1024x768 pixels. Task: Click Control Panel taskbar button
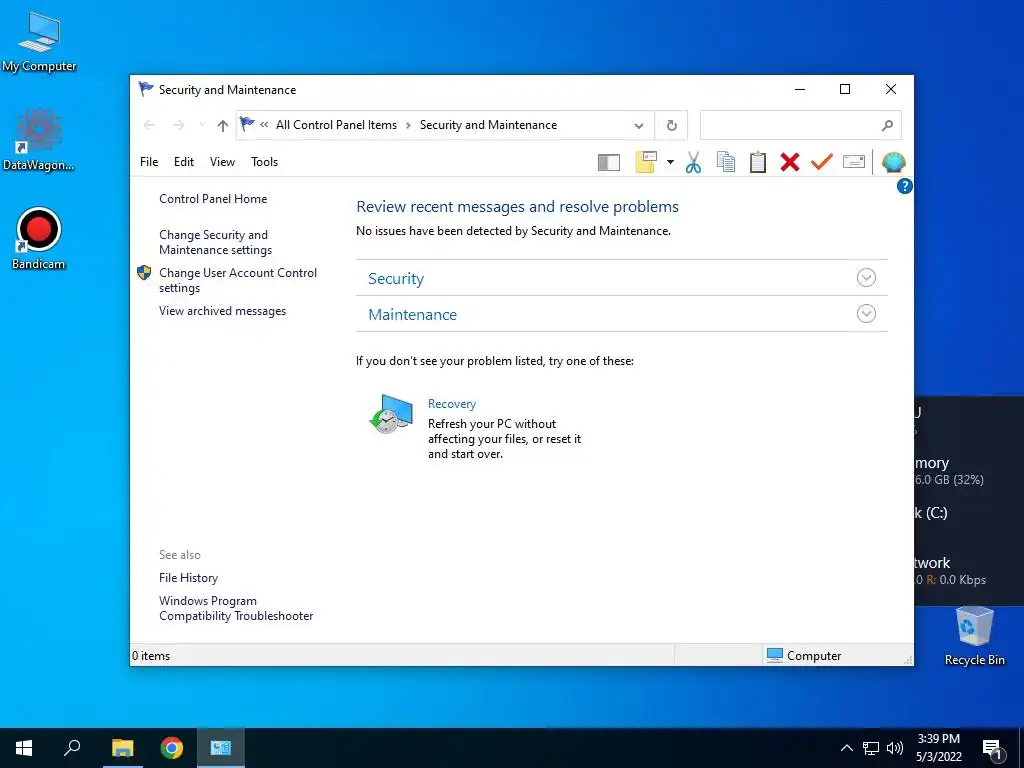pos(221,748)
